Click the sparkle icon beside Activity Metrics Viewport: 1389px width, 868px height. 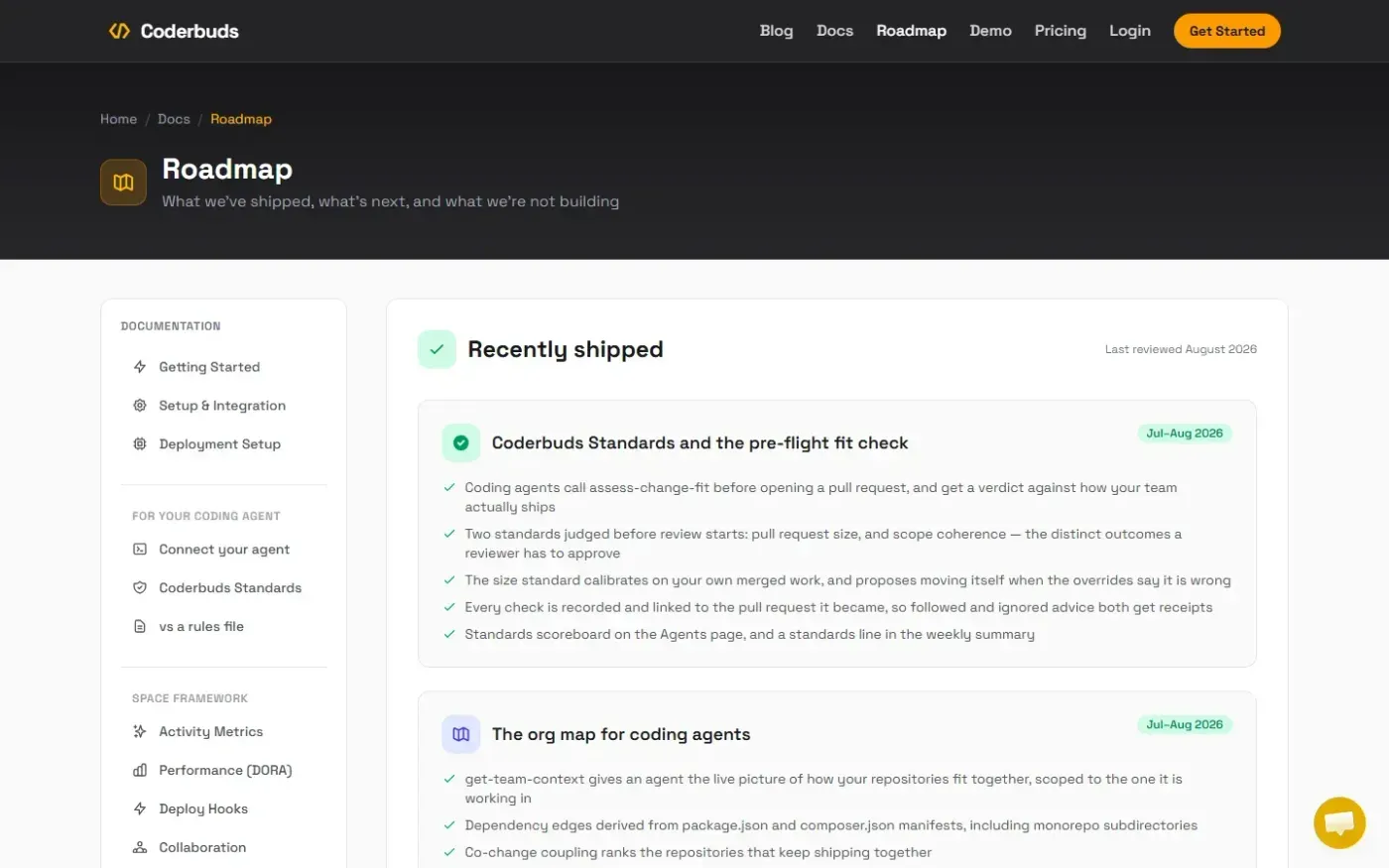click(x=140, y=732)
